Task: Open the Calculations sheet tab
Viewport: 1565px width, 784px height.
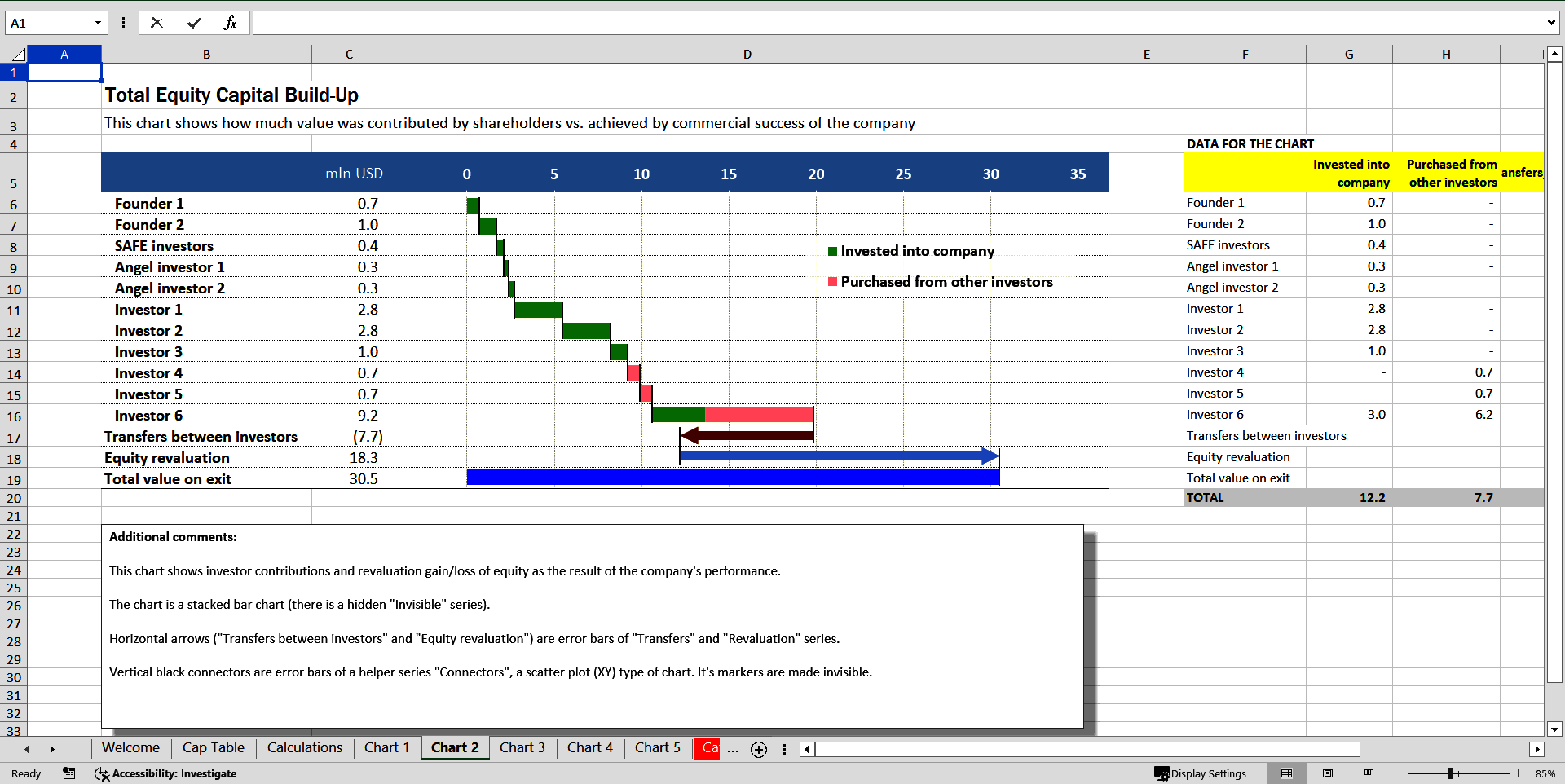Action: coord(305,747)
